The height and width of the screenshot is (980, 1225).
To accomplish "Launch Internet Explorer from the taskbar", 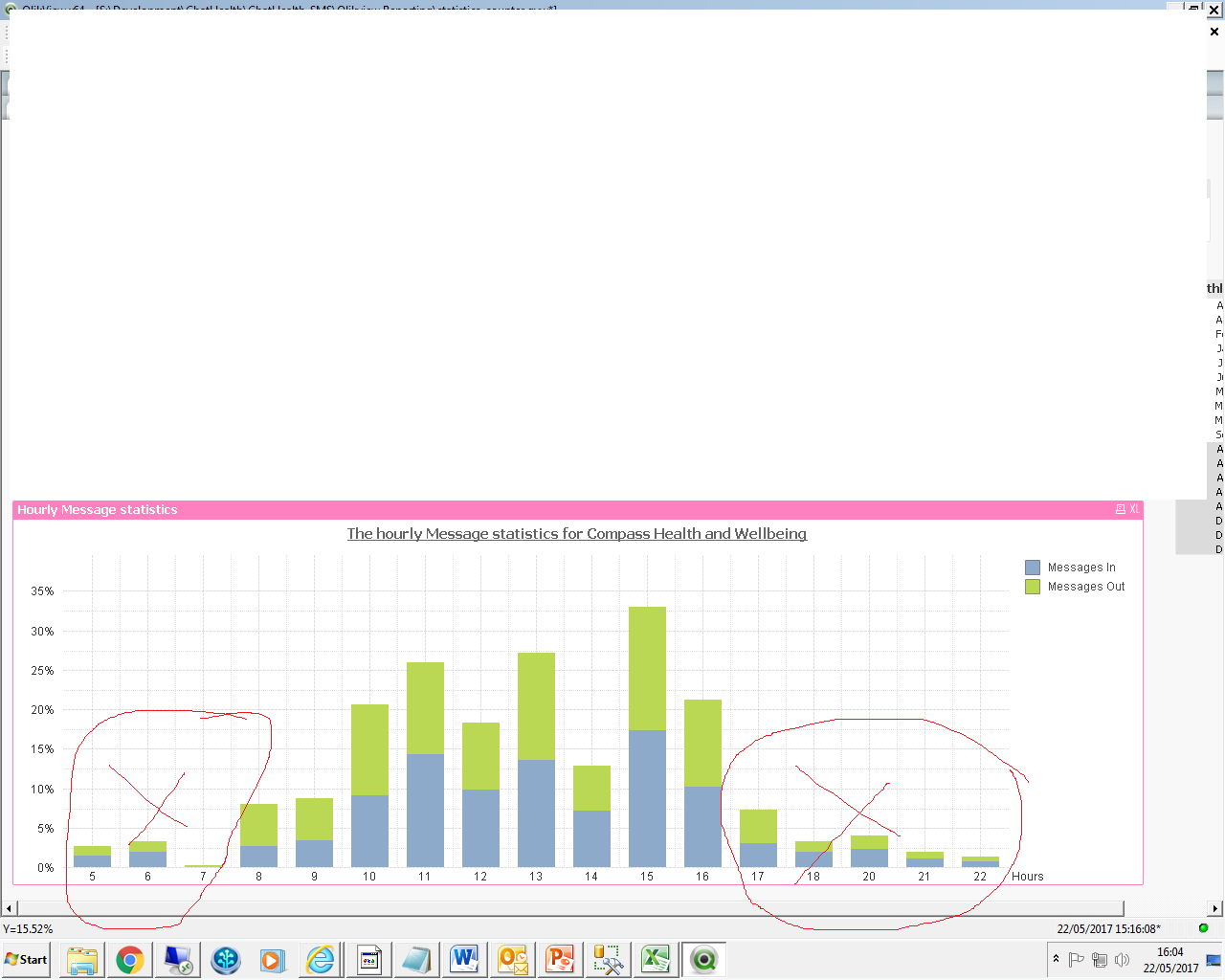I will (x=321, y=960).
